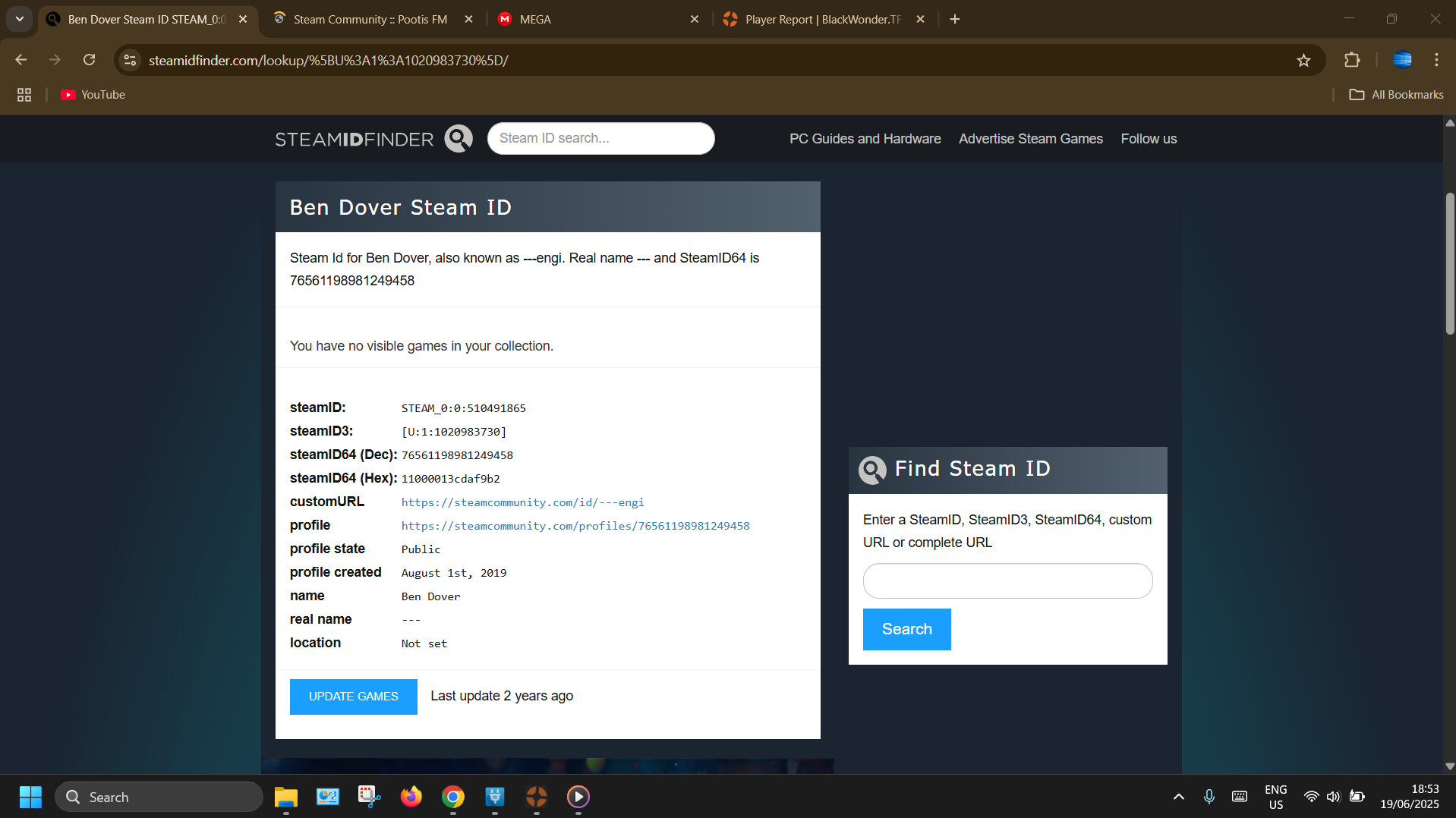Click the profile created date August 1st, 2019
1456x818 pixels.
tap(454, 573)
